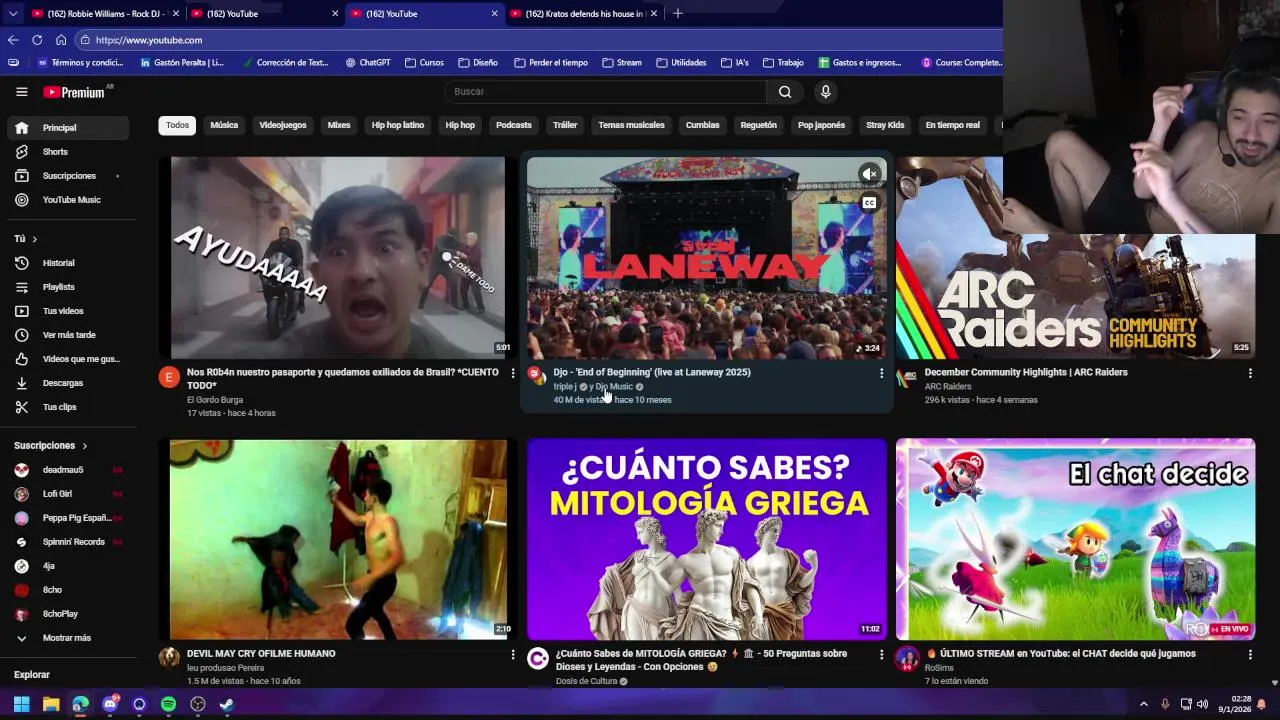This screenshot has width=1280, height=720.
Task: Toggle captions on the Laneway preview
Action: 870,203
